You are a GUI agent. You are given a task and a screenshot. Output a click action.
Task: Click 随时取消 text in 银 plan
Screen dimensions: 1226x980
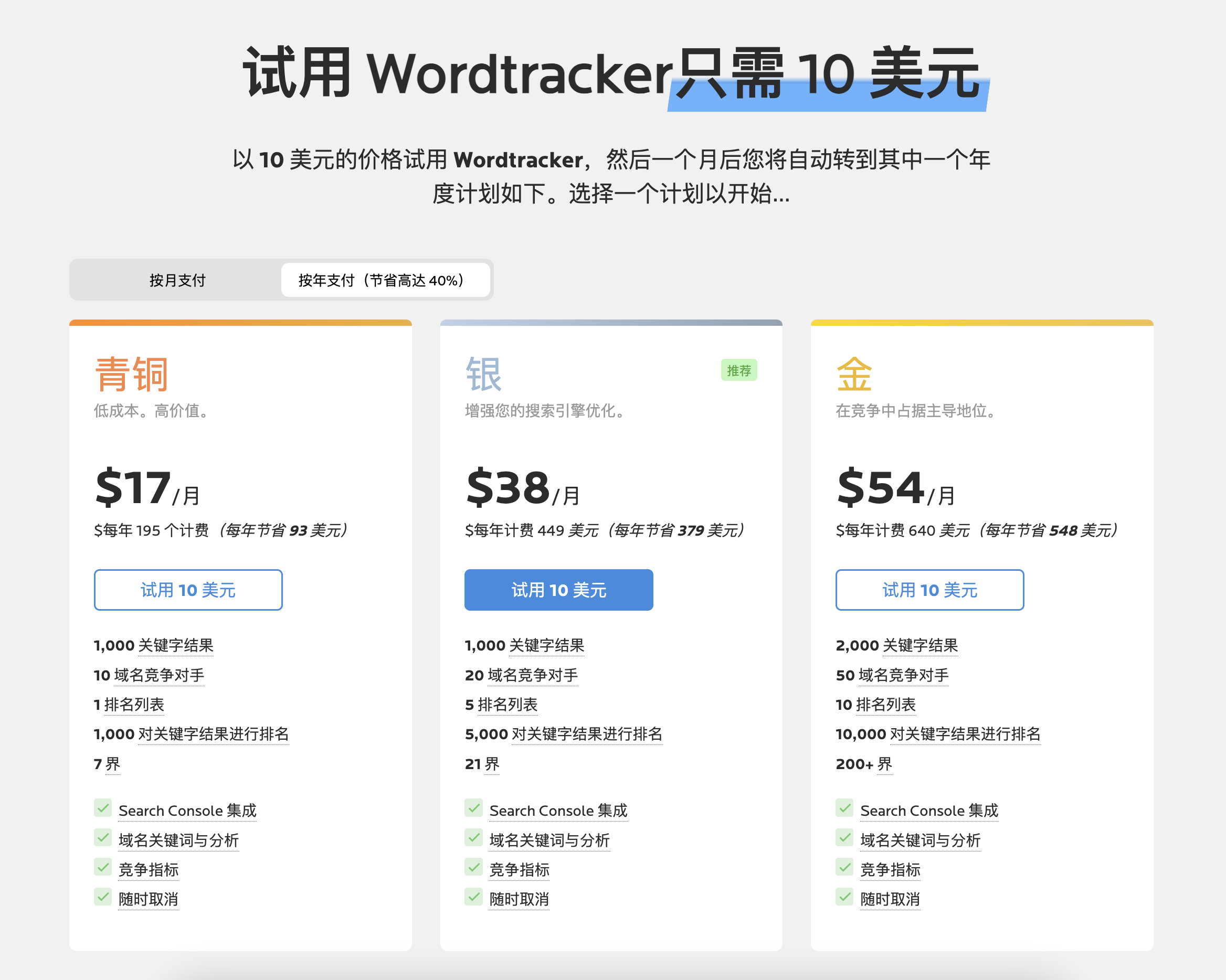point(519,899)
